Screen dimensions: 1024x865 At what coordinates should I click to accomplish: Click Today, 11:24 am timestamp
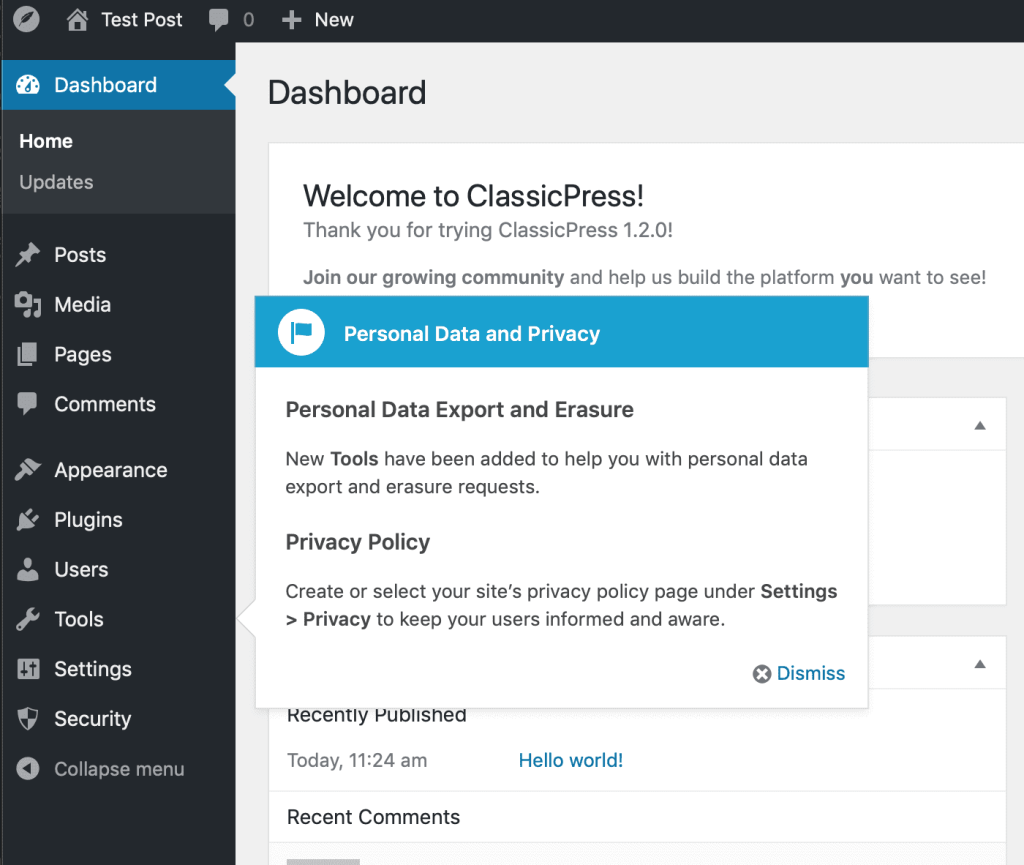357,761
